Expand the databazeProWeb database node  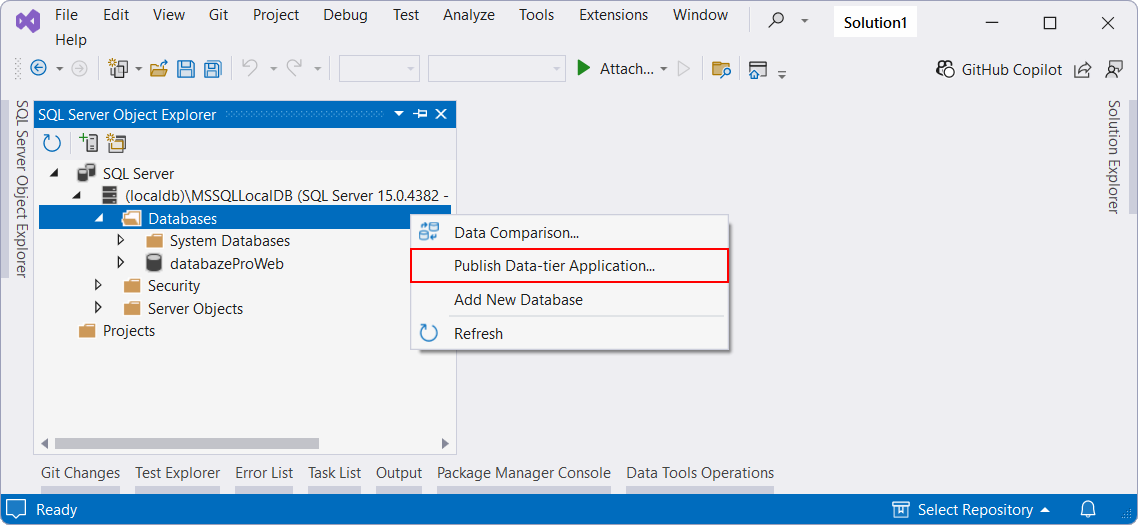point(121,263)
